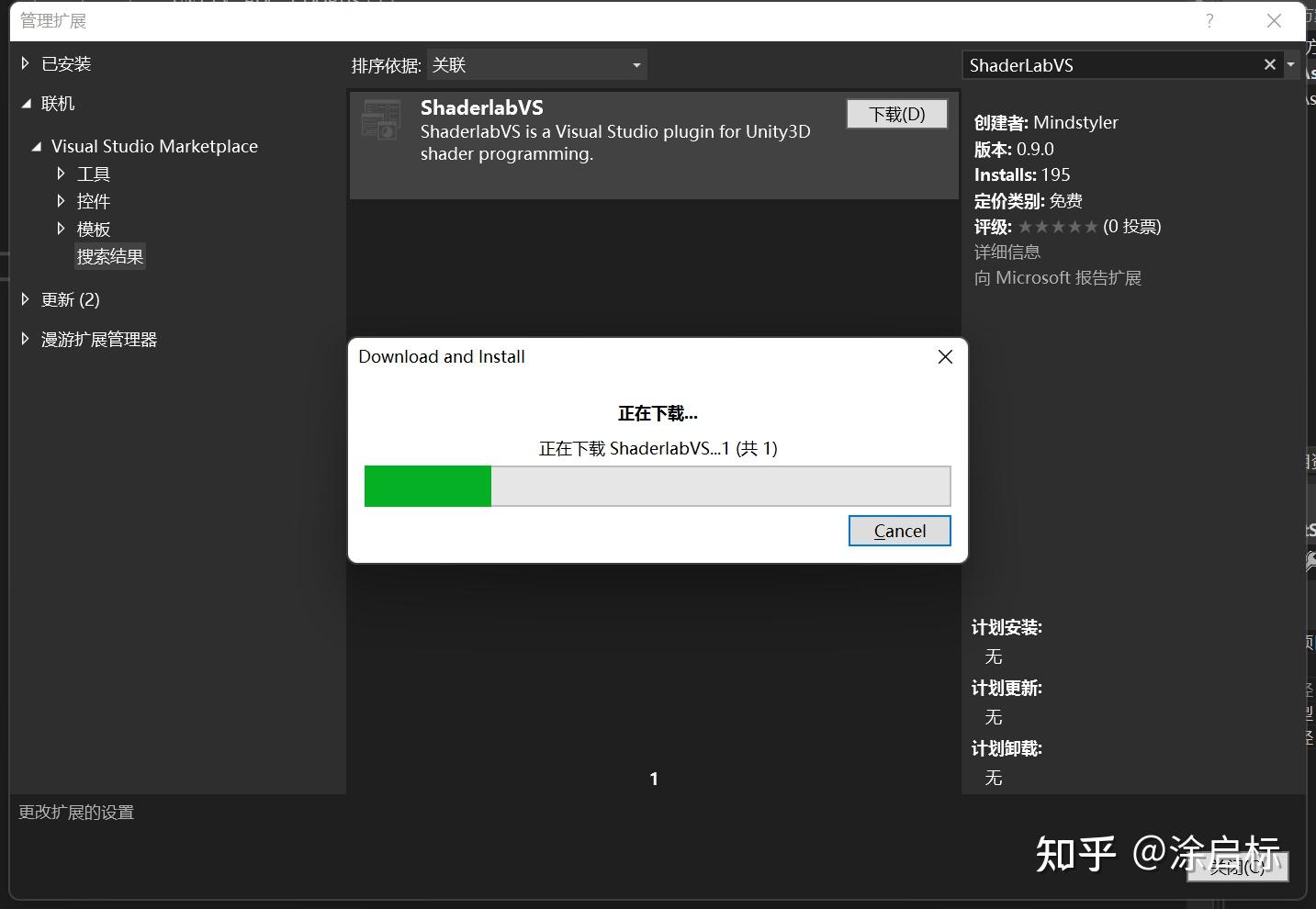
Task: Open the search options dropdown arrow
Action: [x=1290, y=65]
